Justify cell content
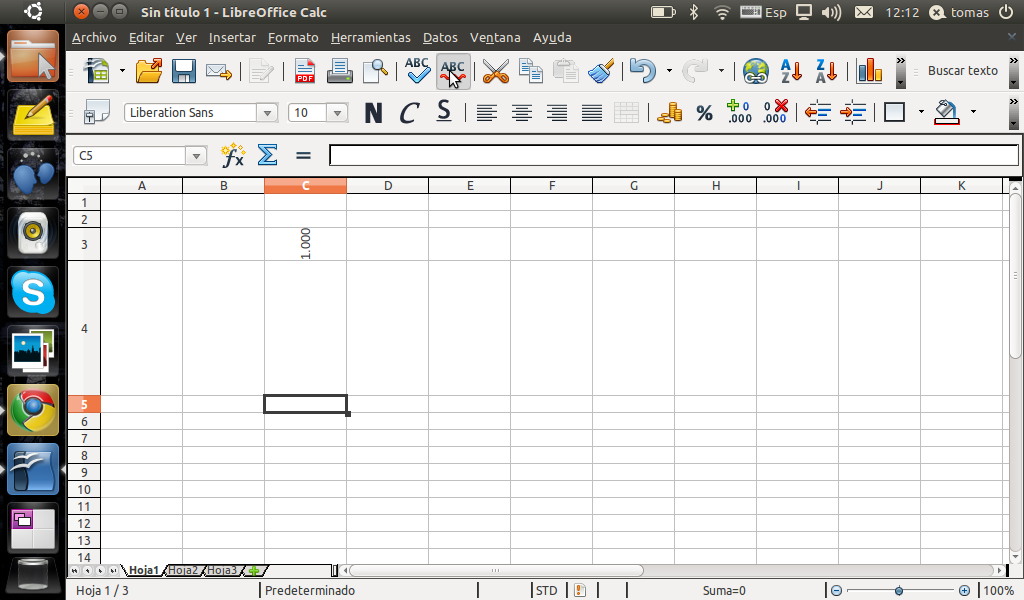 point(592,113)
